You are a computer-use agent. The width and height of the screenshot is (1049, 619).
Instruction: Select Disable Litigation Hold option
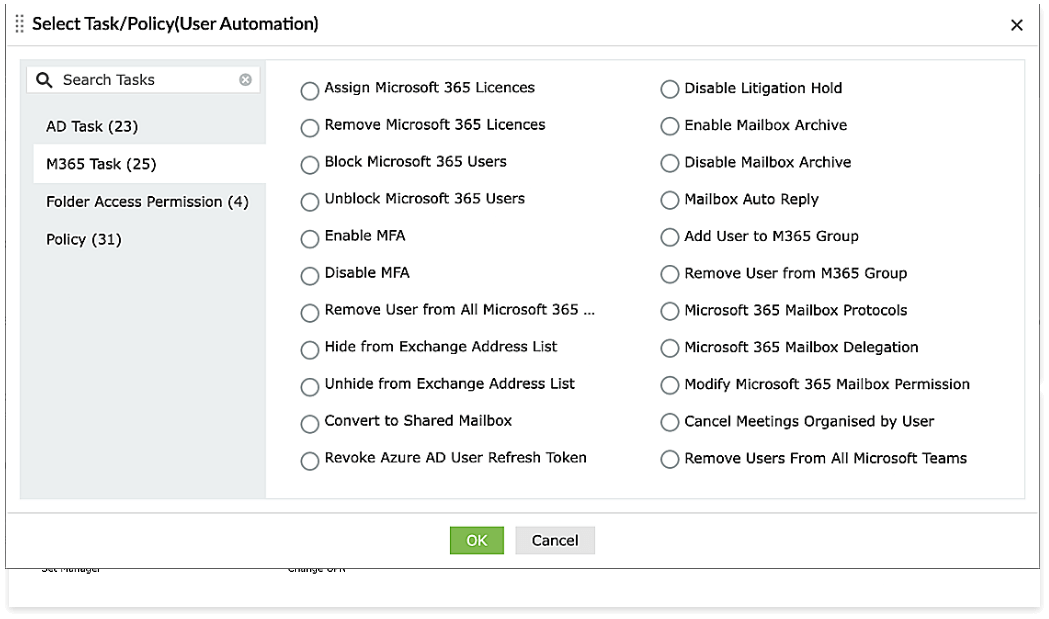pos(670,91)
